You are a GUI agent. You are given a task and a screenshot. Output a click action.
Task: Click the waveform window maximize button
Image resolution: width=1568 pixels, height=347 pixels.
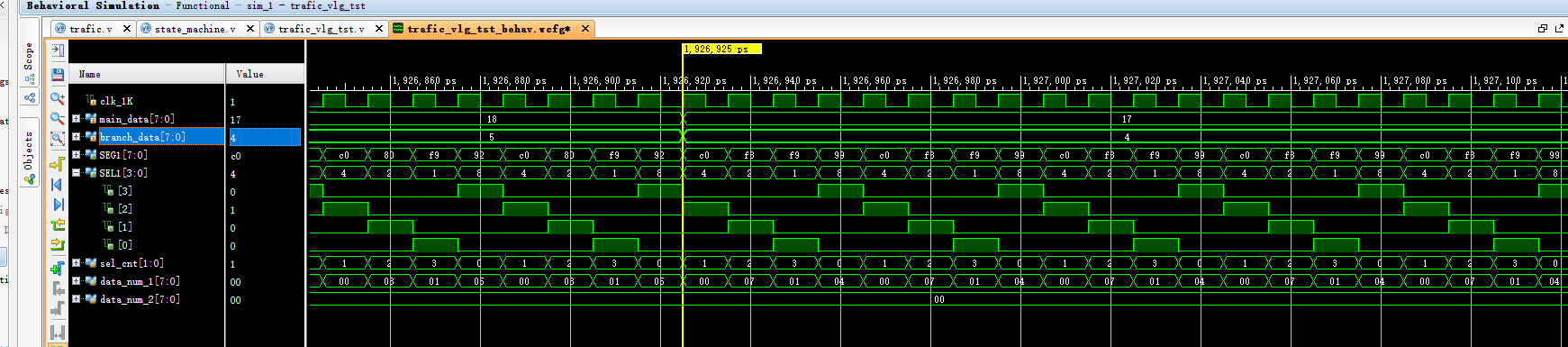[1560, 29]
